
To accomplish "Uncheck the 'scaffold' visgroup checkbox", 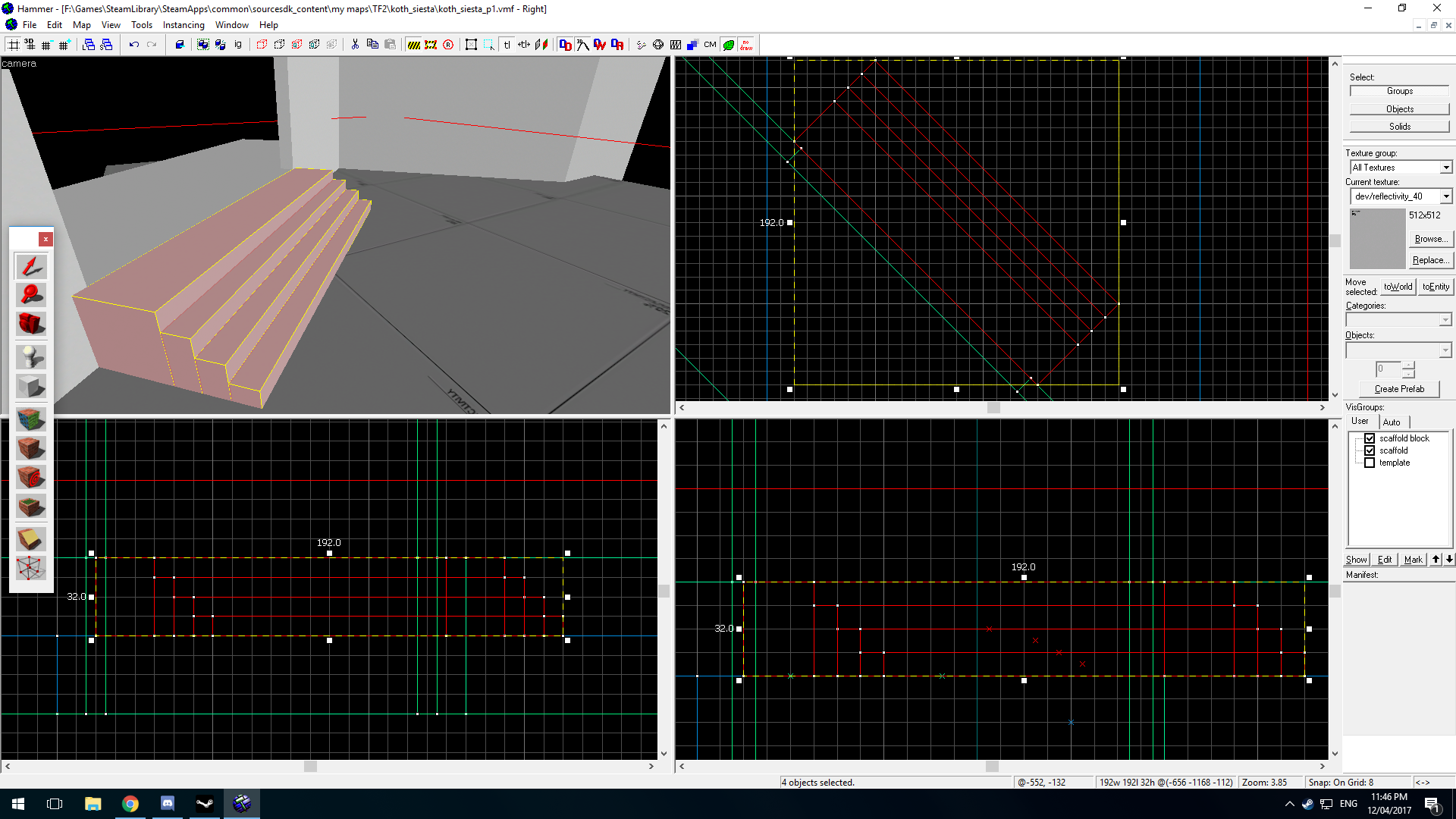I will 1370,450.
